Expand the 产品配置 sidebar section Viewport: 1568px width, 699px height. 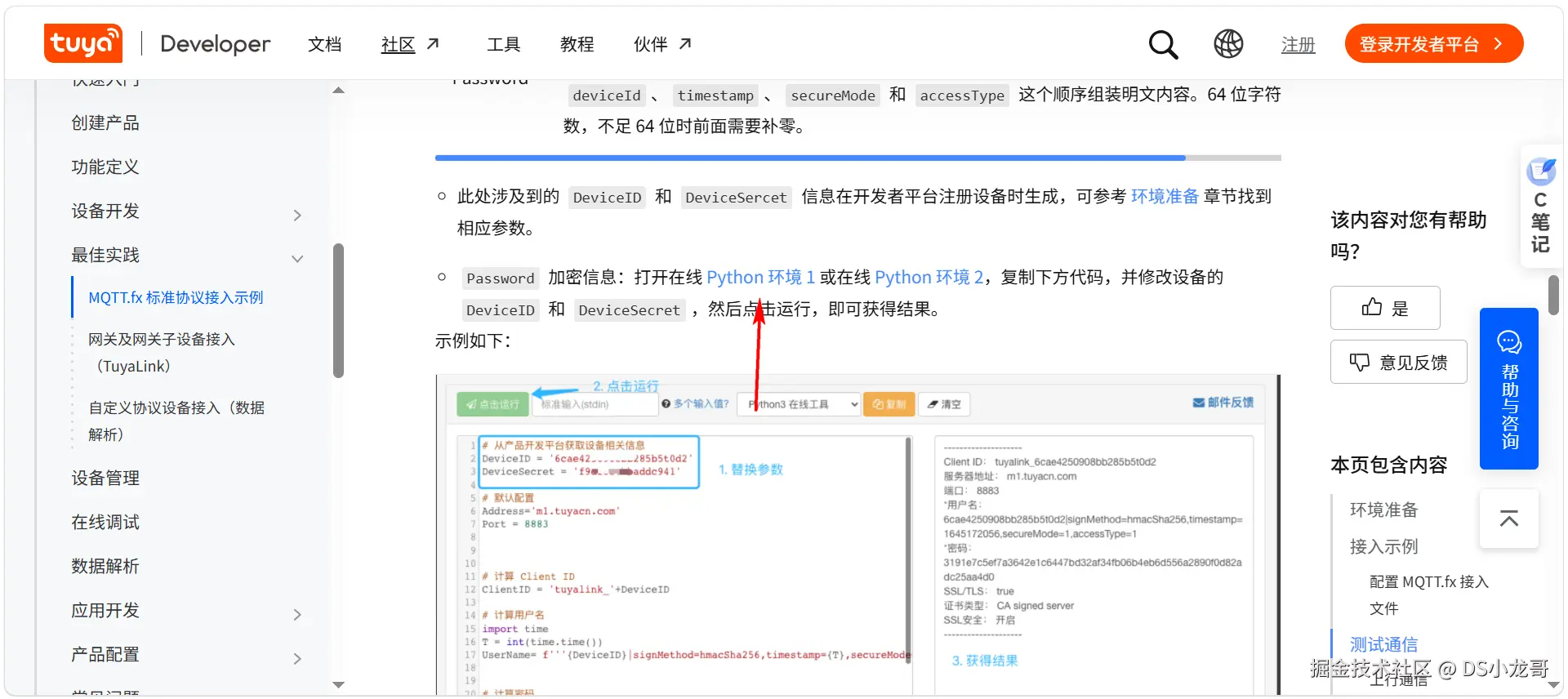pyautogui.click(x=297, y=658)
